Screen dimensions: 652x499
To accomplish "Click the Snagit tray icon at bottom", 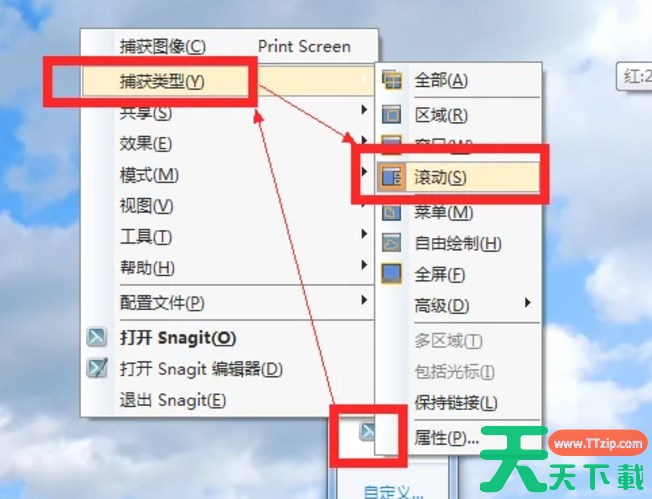I will tap(368, 431).
